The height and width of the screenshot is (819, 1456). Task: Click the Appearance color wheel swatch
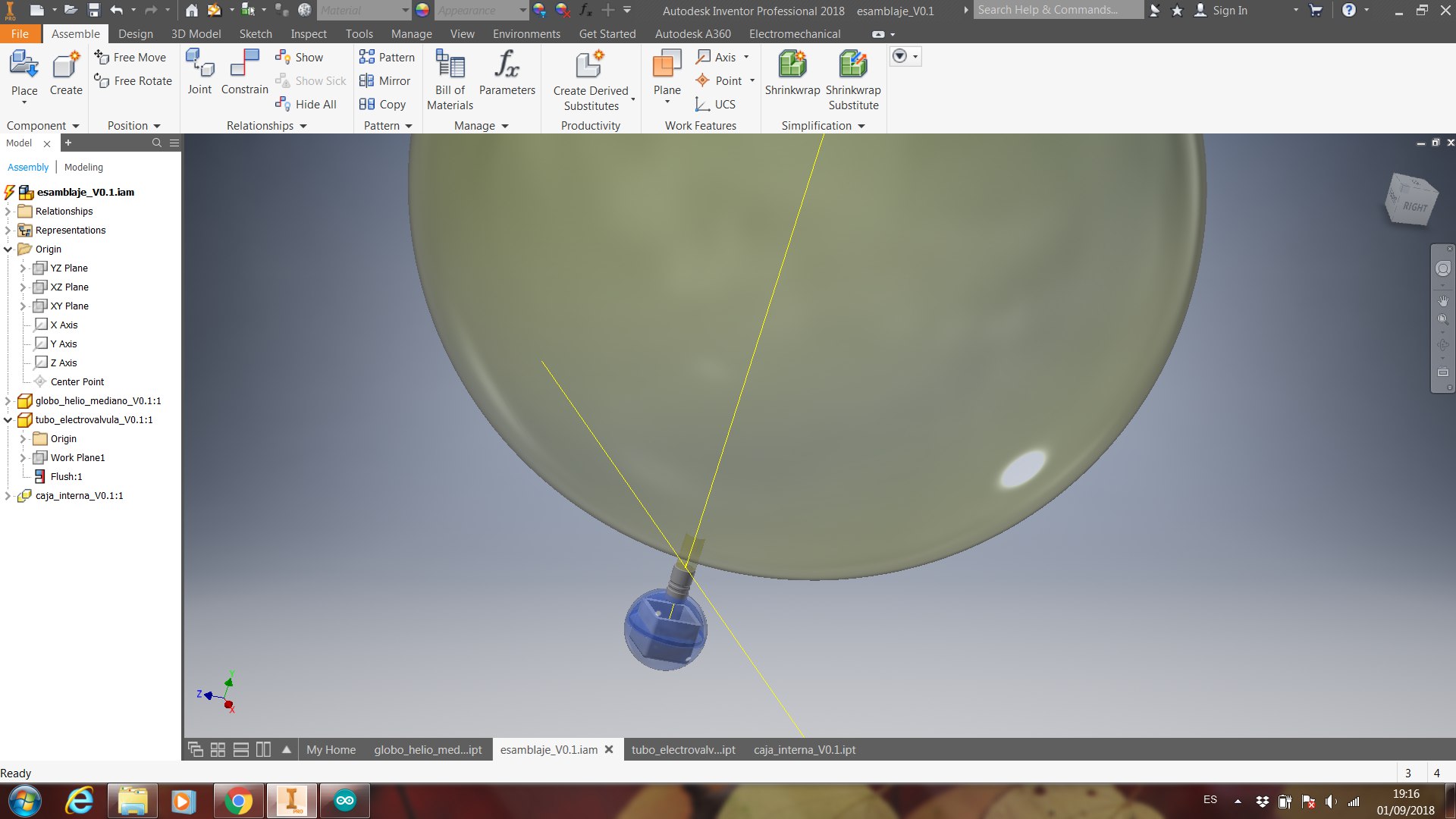click(x=422, y=10)
